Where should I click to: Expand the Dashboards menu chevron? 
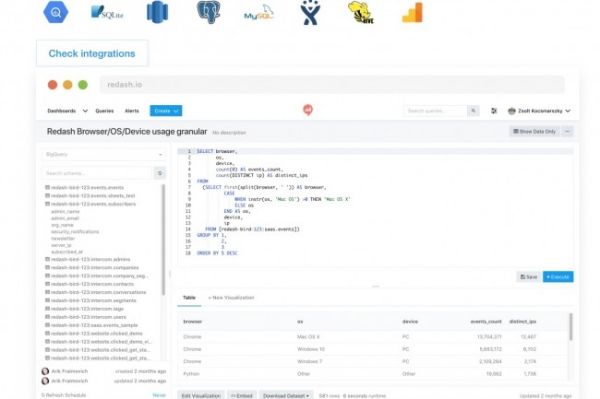click(85, 111)
